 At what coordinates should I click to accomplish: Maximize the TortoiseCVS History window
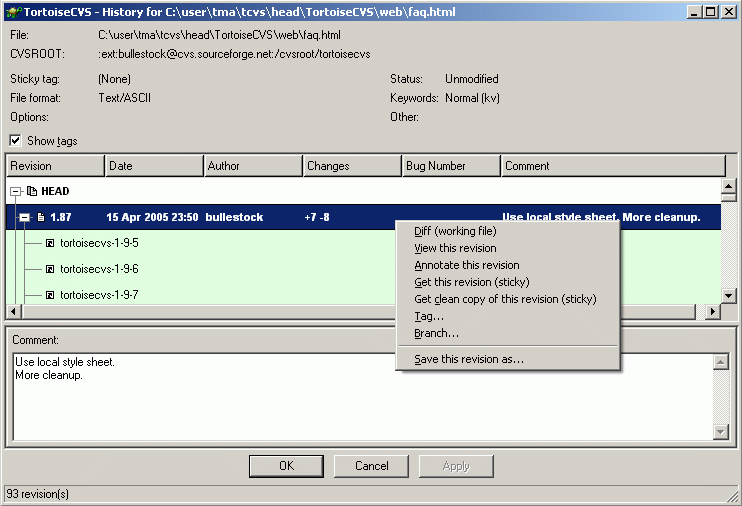[711, 12]
